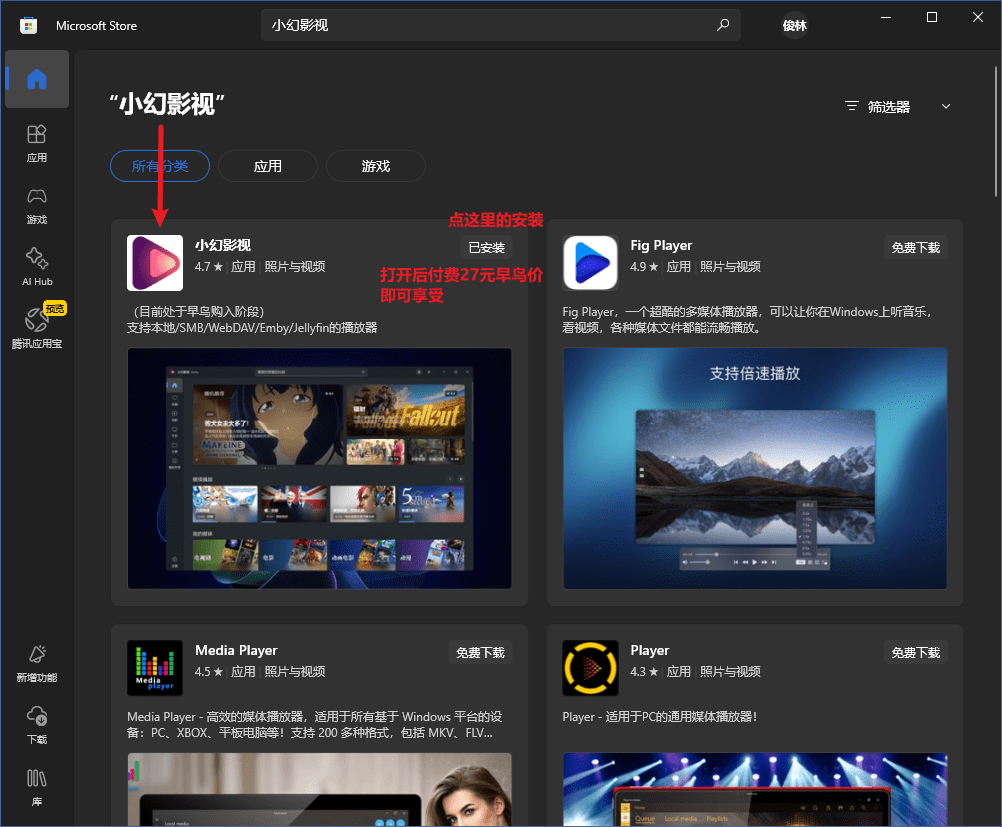Select the 应用 category filter chip
The width and height of the screenshot is (1002, 827).
pyautogui.click(x=268, y=166)
